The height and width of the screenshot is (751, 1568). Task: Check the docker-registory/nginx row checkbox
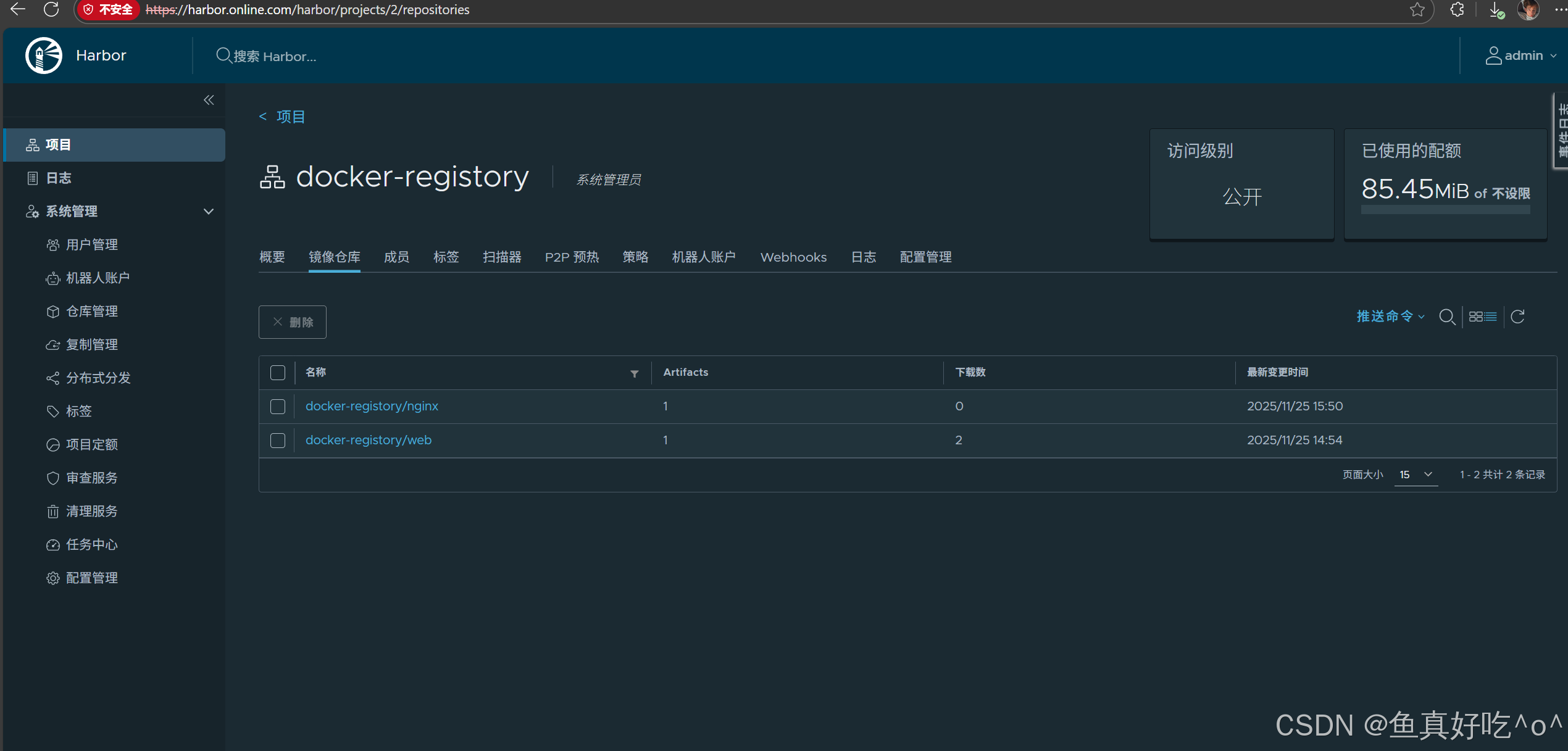[278, 407]
